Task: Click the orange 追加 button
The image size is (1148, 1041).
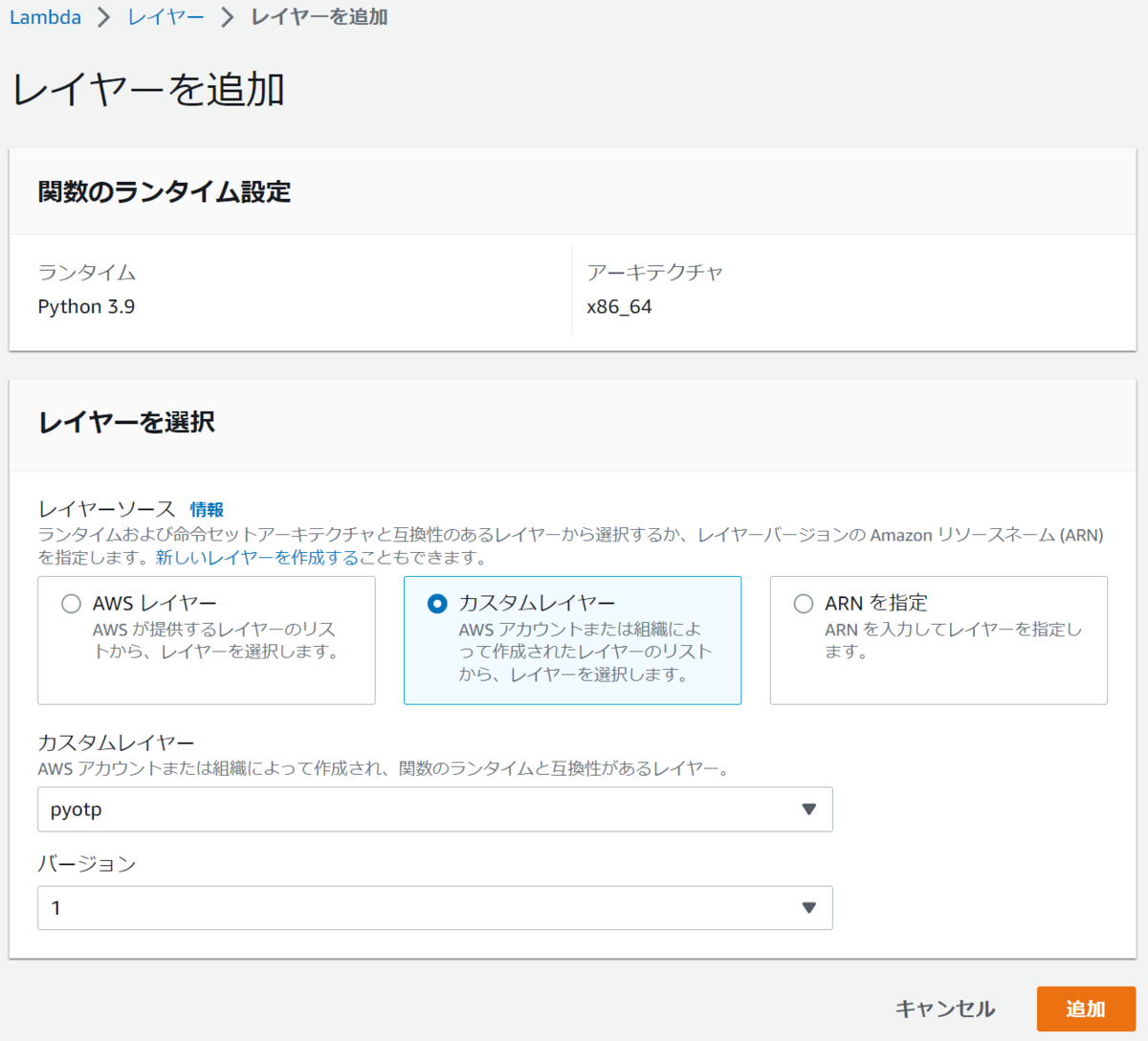Action: point(1086,1008)
